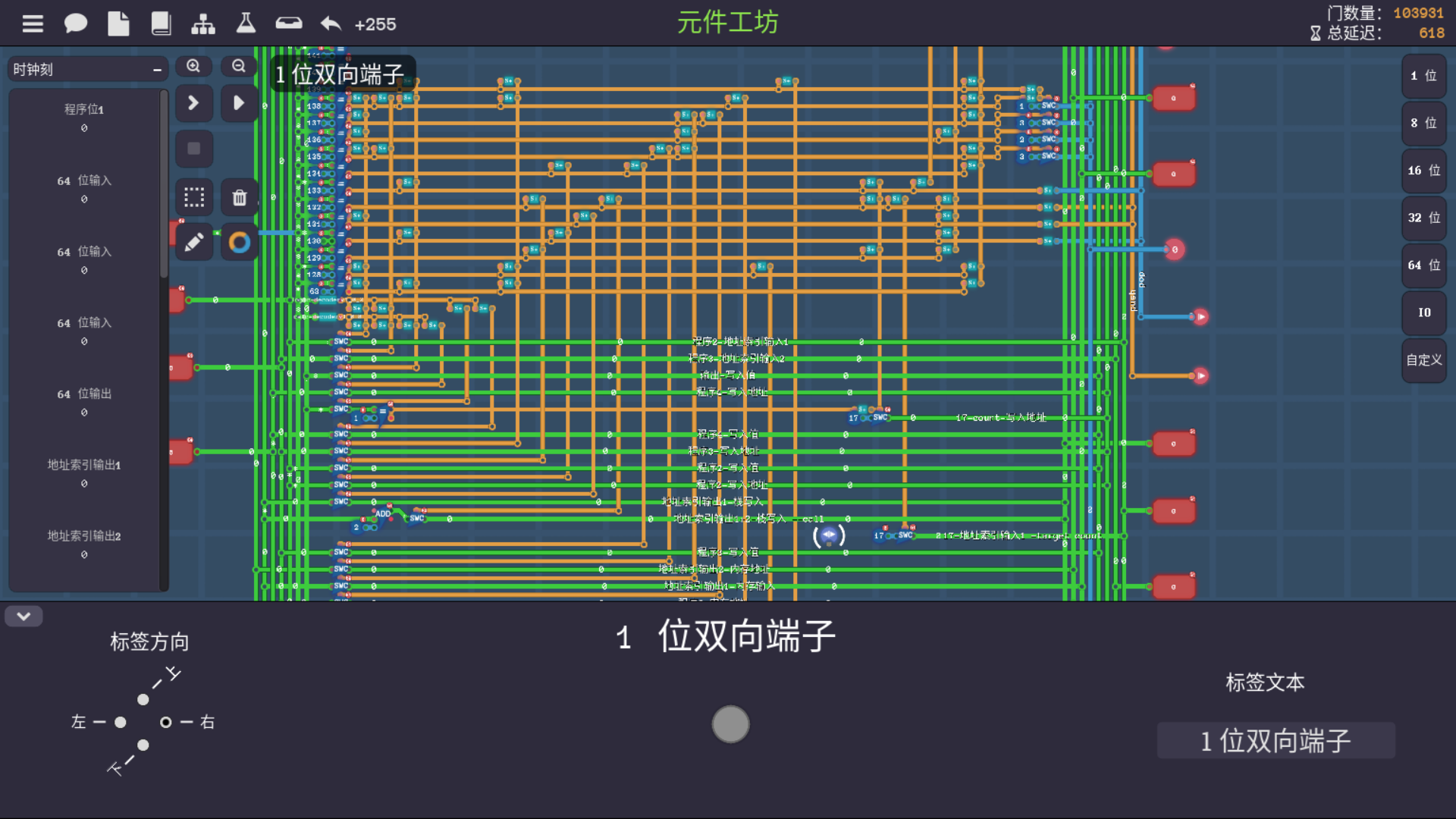
Task: Edit the 标签文本 label text field
Action: (1276, 740)
